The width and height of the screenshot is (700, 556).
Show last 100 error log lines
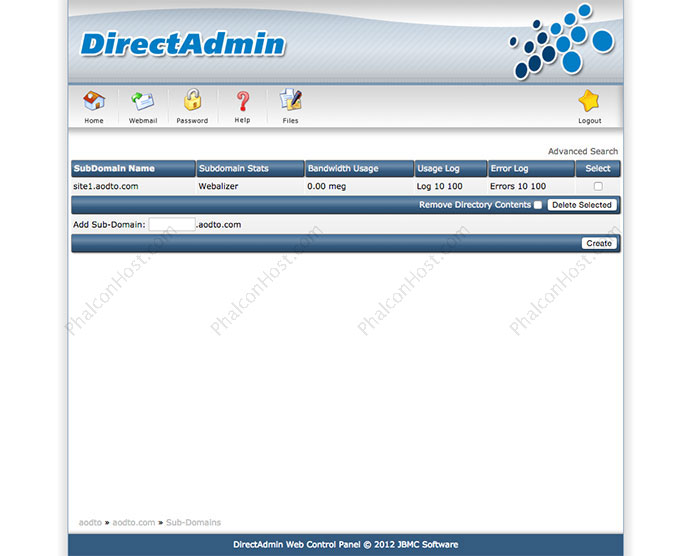(x=538, y=186)
